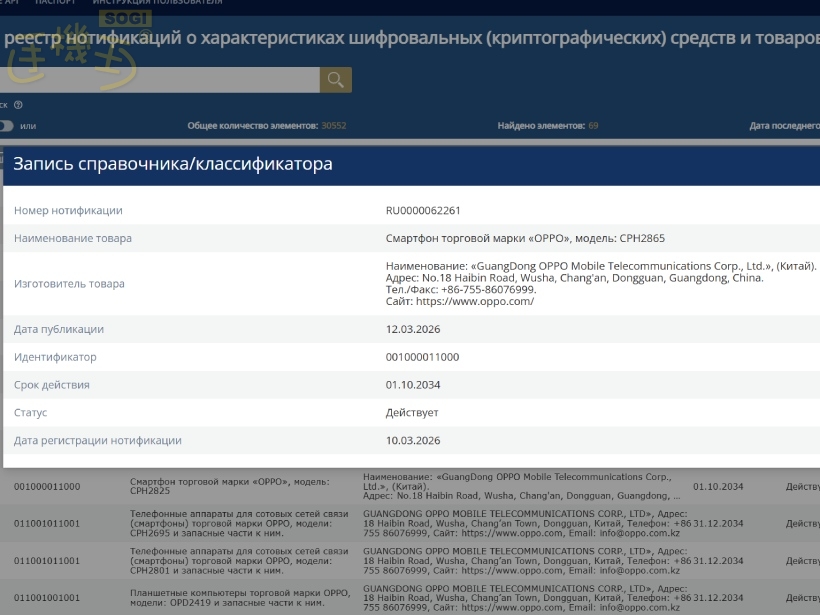Click total elements count 30552
The image size is (820, 615).
[334, 126]
